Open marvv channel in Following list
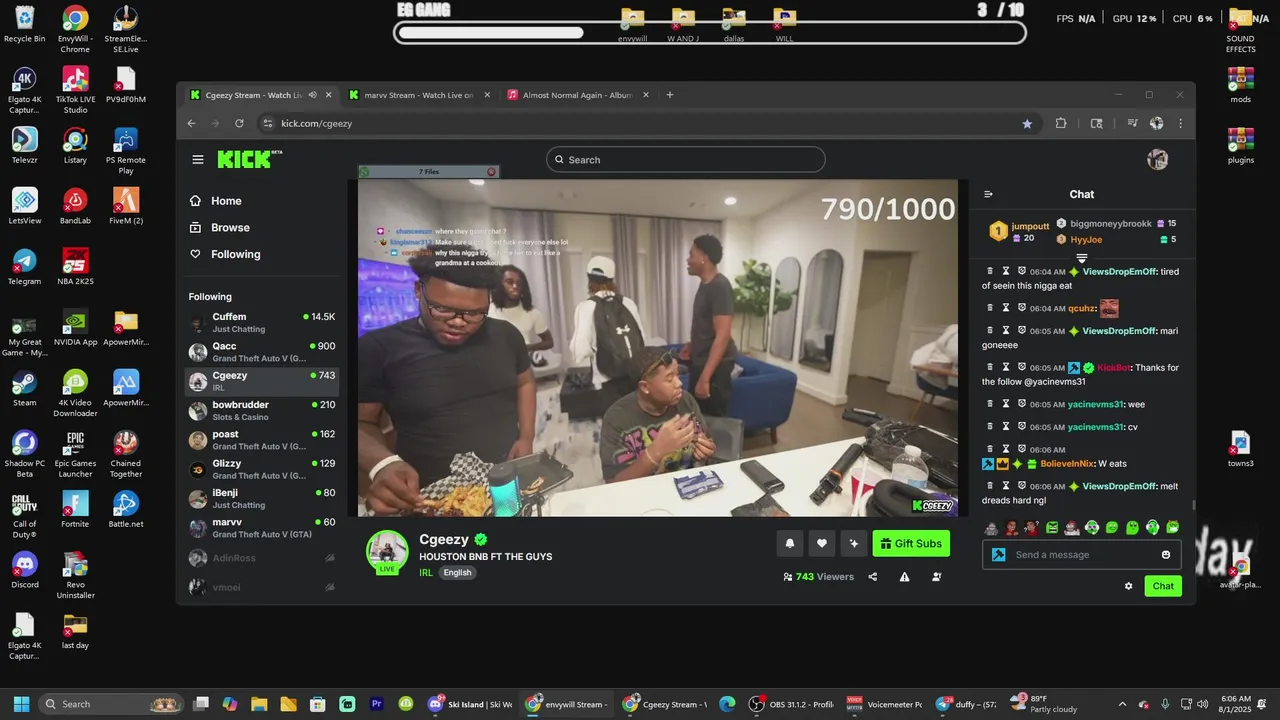 pos(262,528)
